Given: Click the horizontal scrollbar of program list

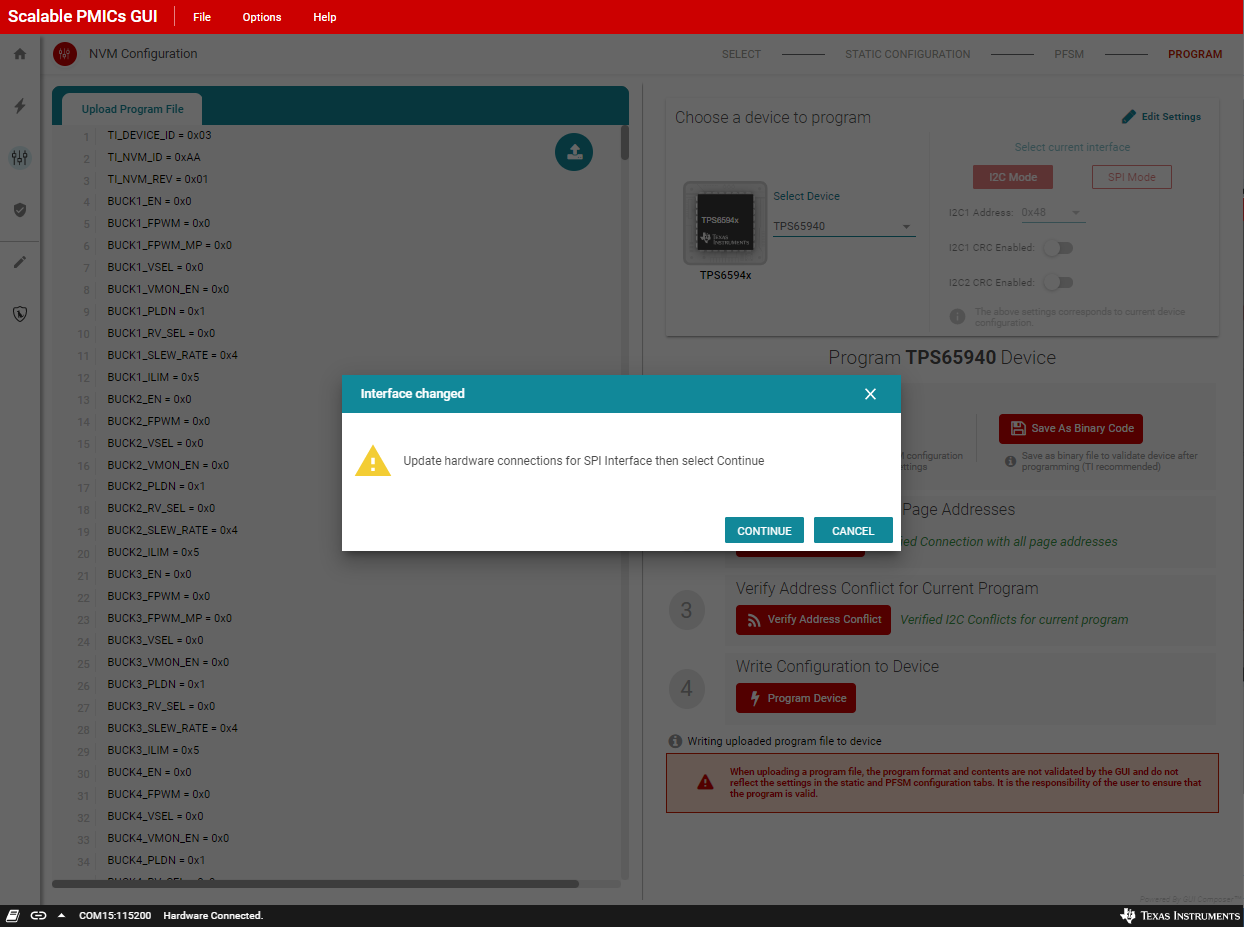Looking at the screenshot, I should 315,884.
